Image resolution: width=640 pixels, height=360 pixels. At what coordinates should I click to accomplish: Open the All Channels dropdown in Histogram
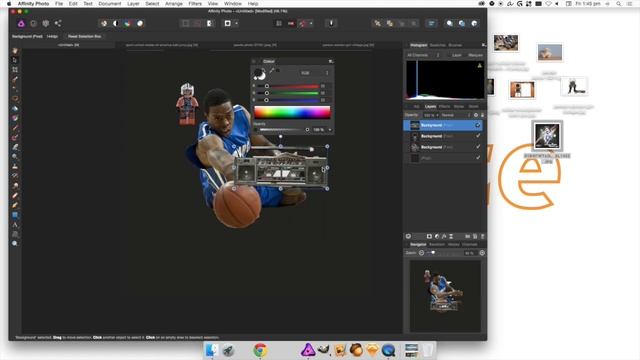click(423, 55)
